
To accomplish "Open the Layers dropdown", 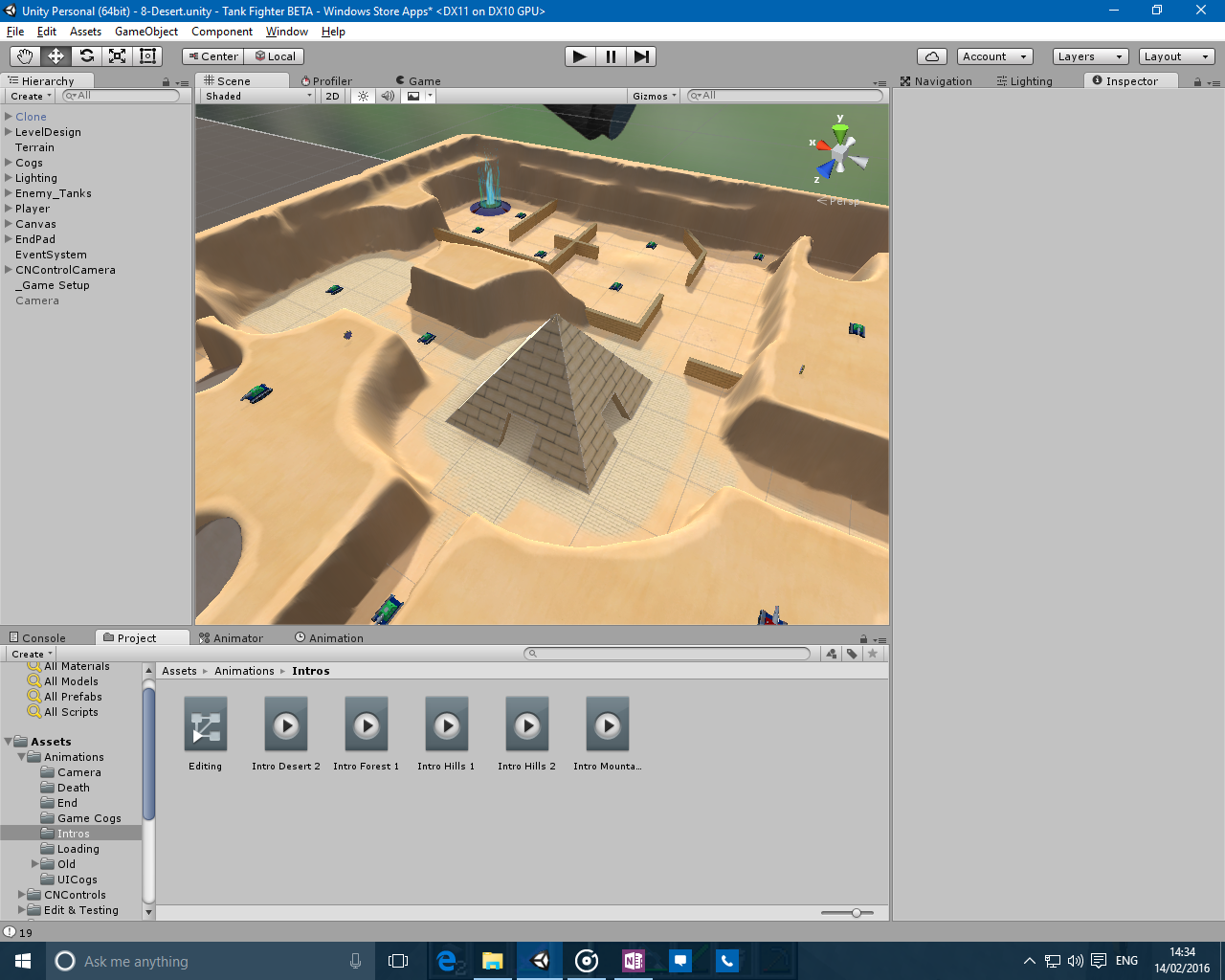I will coord(1089,56).
